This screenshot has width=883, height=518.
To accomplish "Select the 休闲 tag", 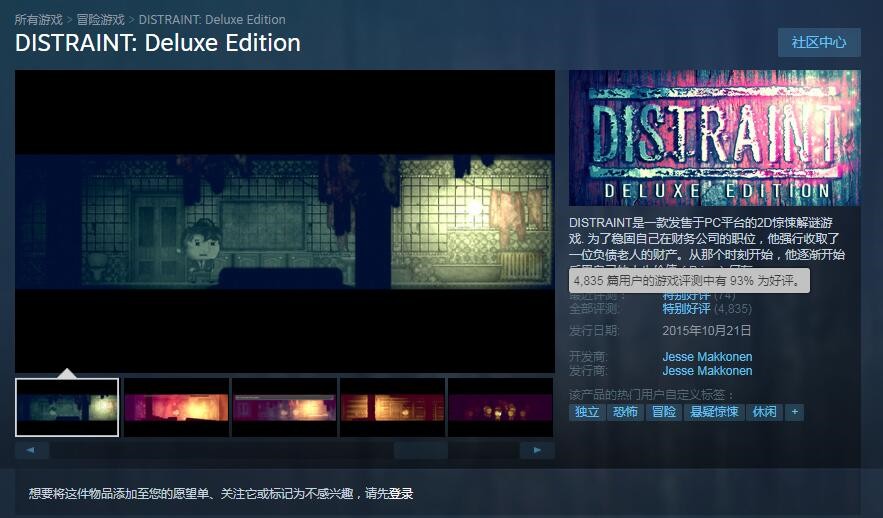I will [764, 412].
